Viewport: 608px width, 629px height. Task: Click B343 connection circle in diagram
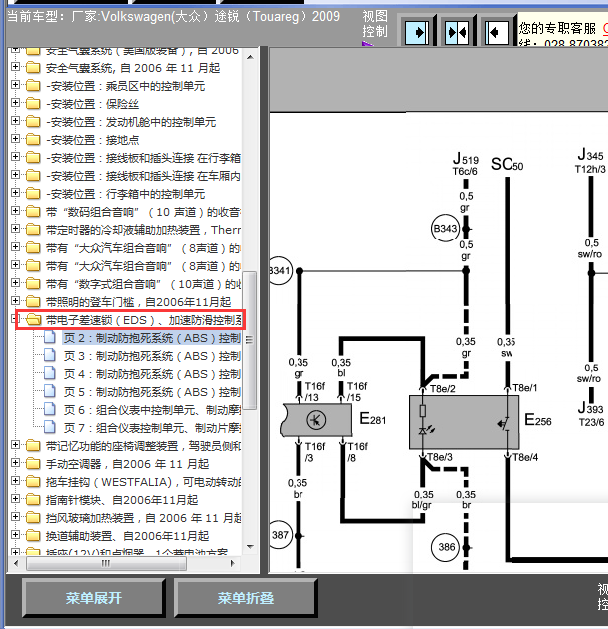click(445, 229)
